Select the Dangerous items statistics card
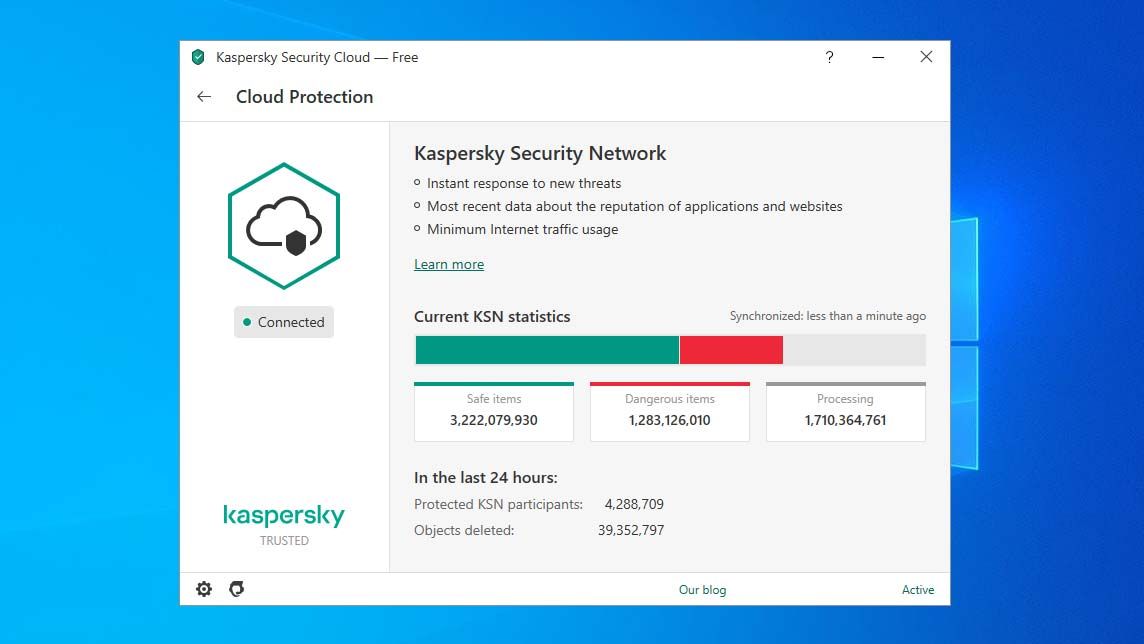Screen dimensions: 1144x644 [x=670, y=411]
